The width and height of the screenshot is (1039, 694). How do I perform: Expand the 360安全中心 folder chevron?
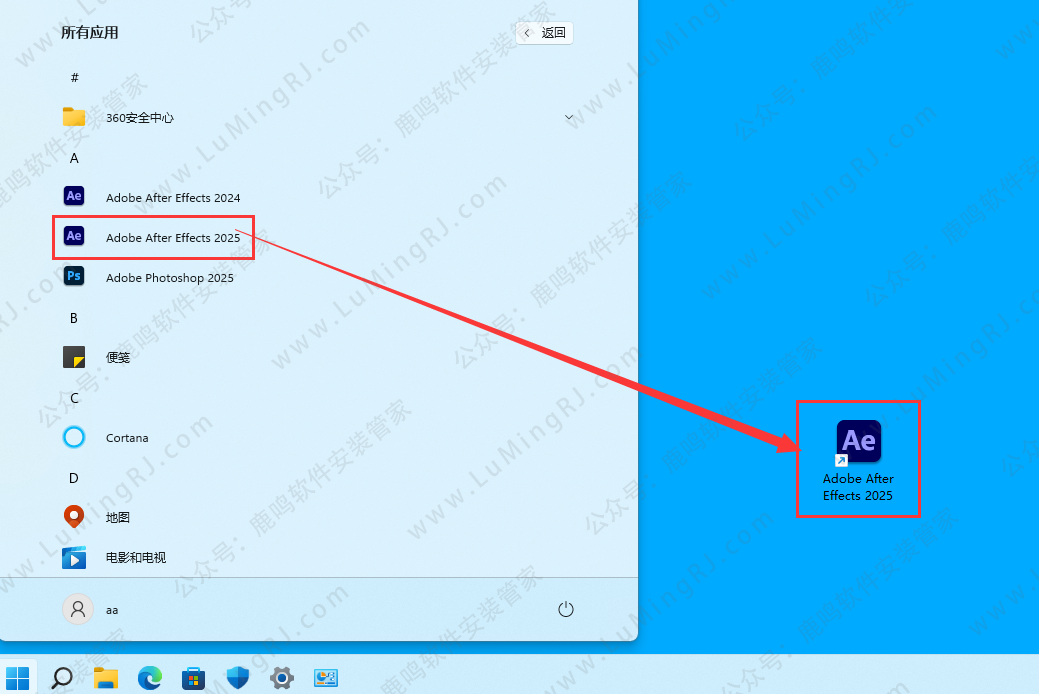click(569, 117)
